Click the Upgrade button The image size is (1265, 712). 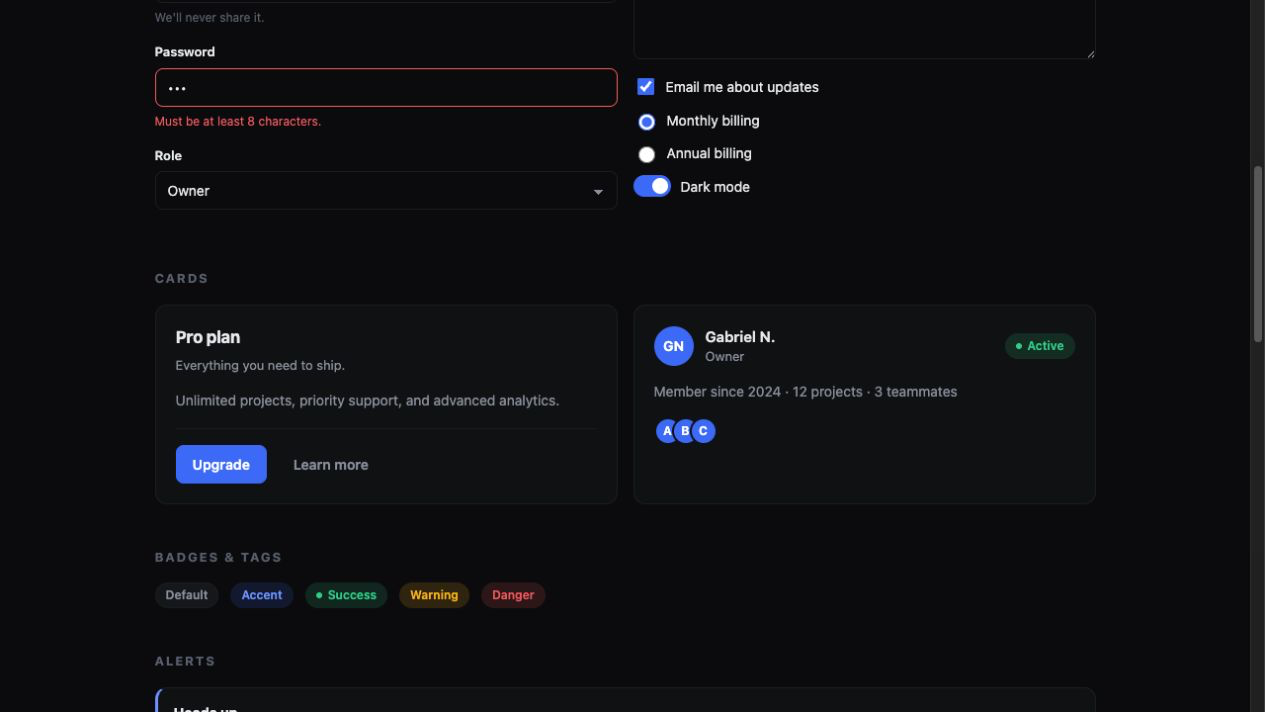tap(221, 464)
